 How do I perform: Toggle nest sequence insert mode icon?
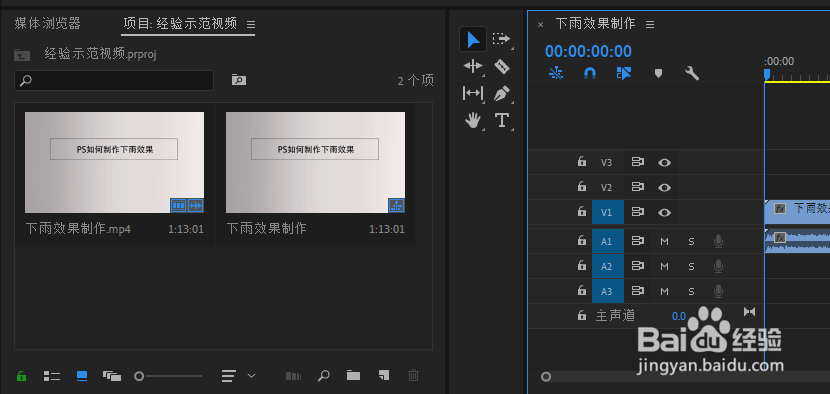[x=556, y=73]
